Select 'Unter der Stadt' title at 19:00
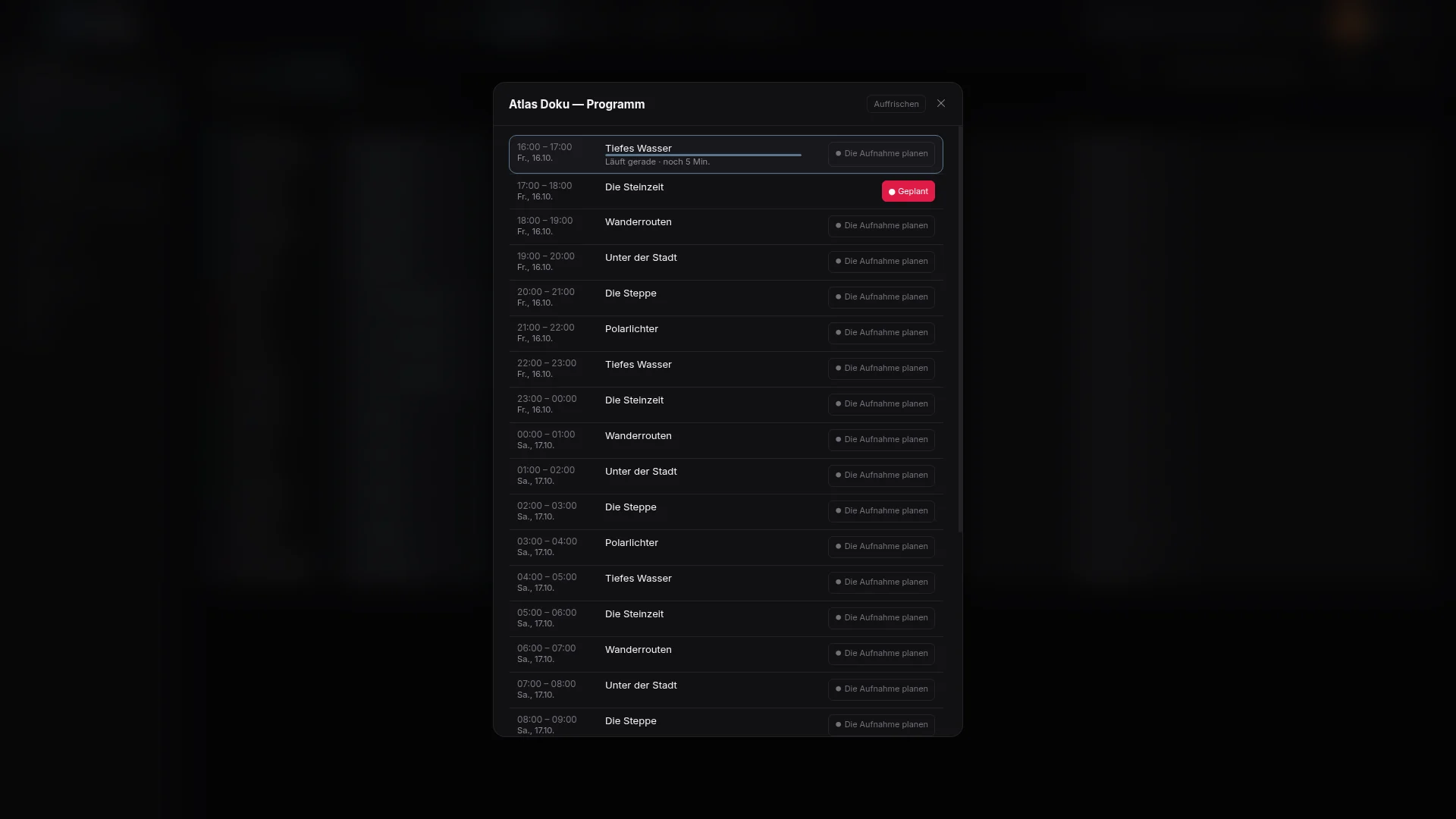The width and height of the screenshot is (1456, 819). 641,258
